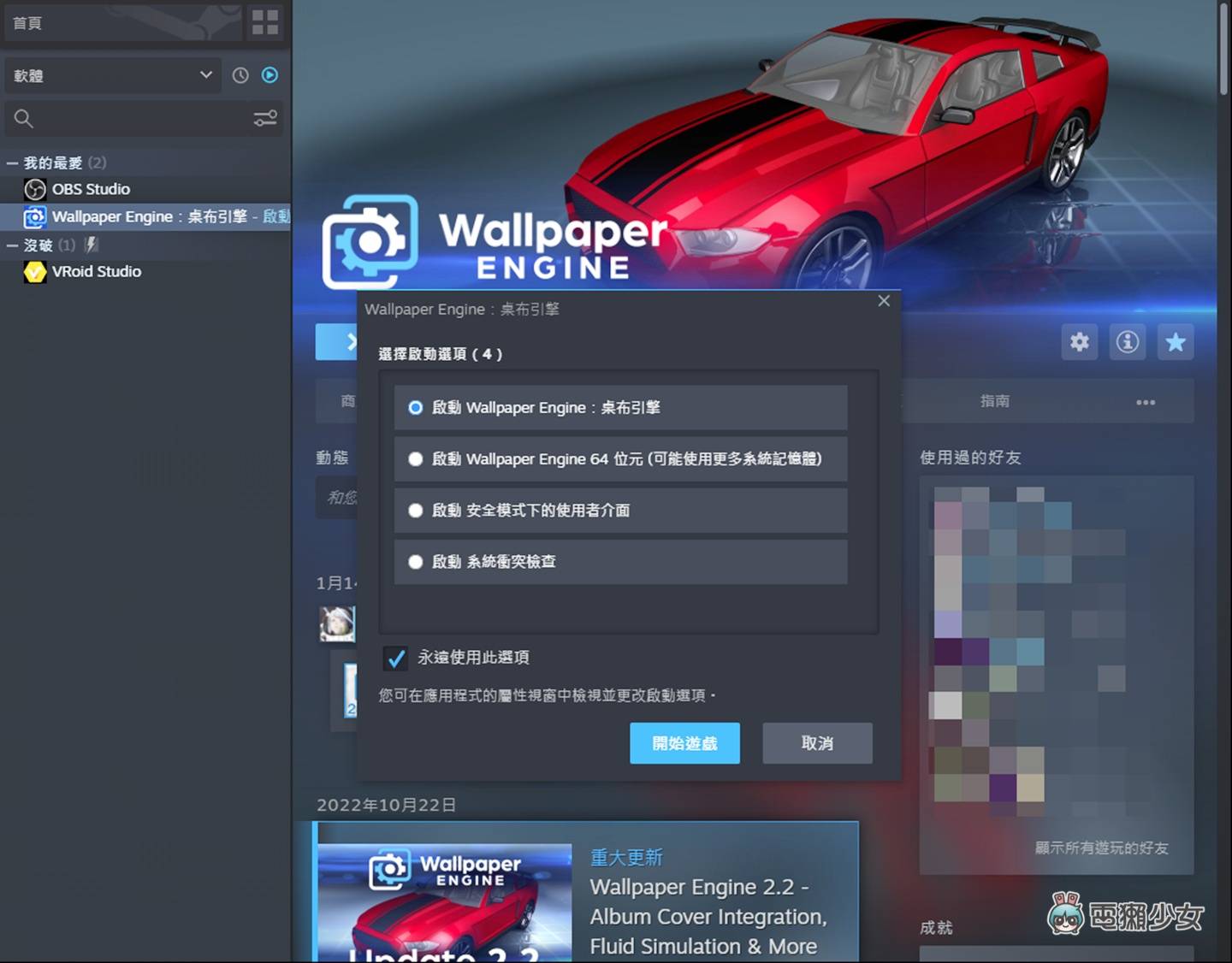Open the grid view icon beside Steam logo

click(x=264, y=22)
